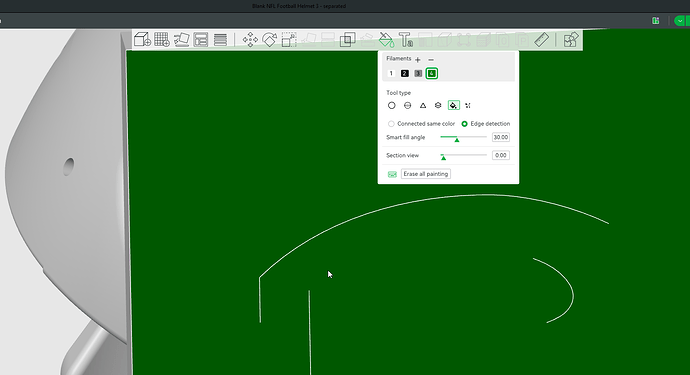The width and height of the screenshot is (690, 375).
Task: Click the Arrange all objects icon
Action: click(x=201, y=40)
